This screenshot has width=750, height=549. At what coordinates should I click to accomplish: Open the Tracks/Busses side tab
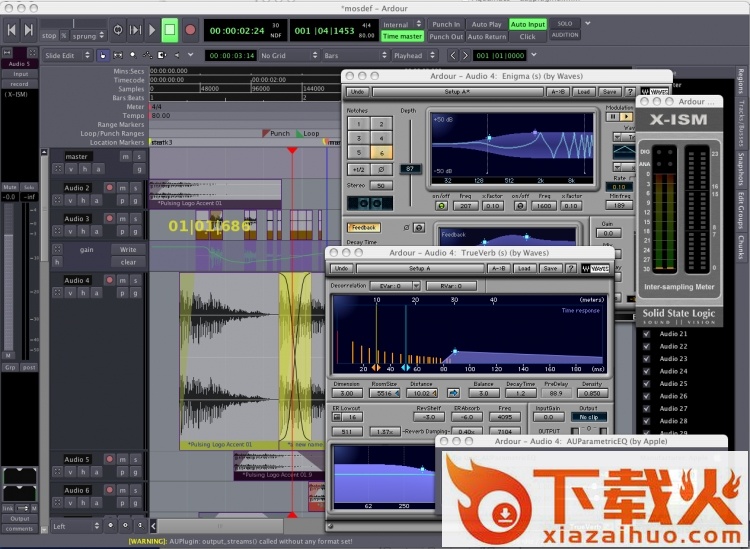tap(741, 123)
